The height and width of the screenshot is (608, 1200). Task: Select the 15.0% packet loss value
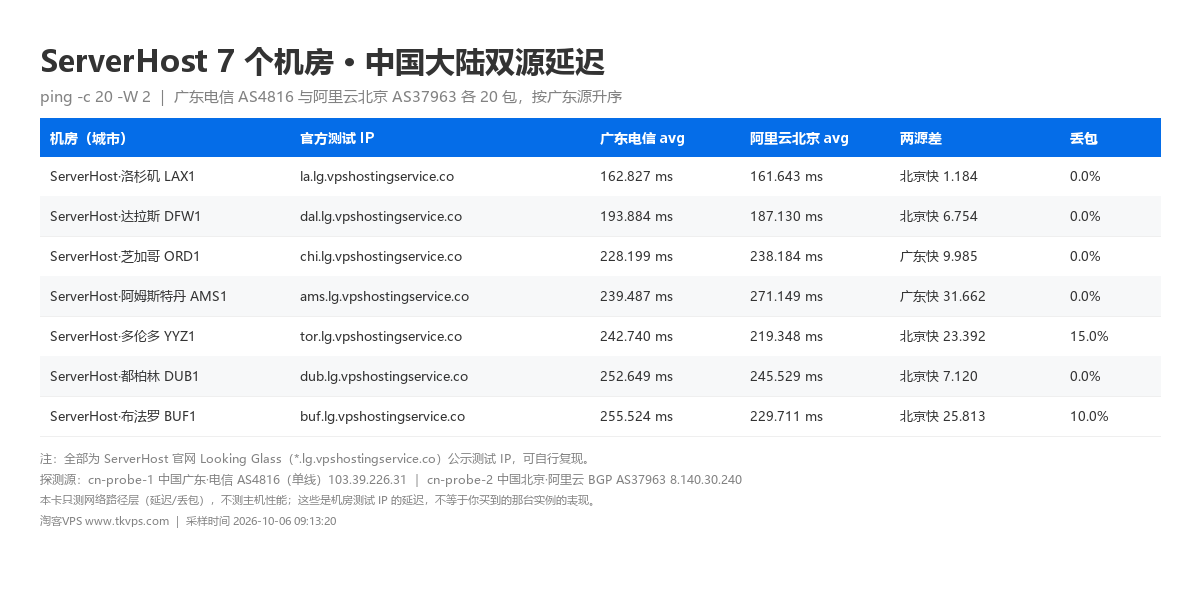pyautogui.click(x=1089, y=336)
